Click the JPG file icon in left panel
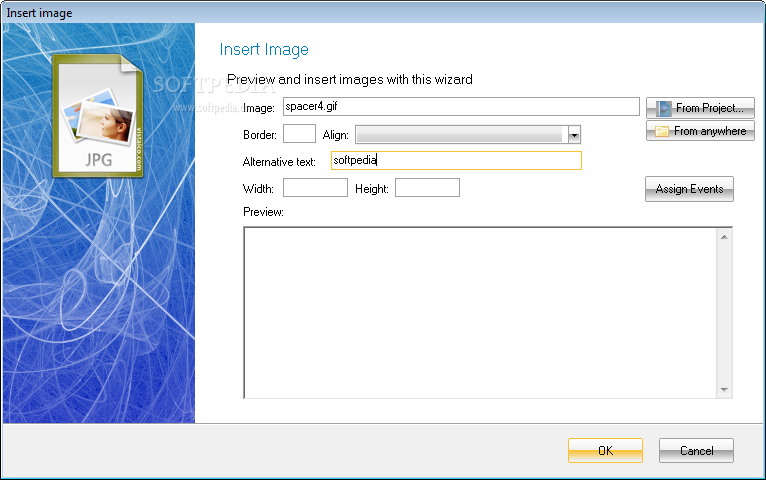Screen dimensions: 766x480 coord(97,115)
